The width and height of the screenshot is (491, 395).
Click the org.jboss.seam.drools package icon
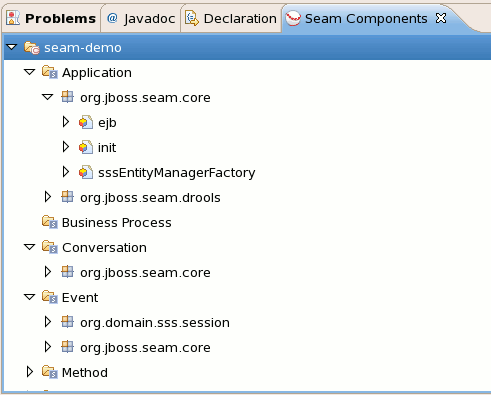click(x=68, y=197)
